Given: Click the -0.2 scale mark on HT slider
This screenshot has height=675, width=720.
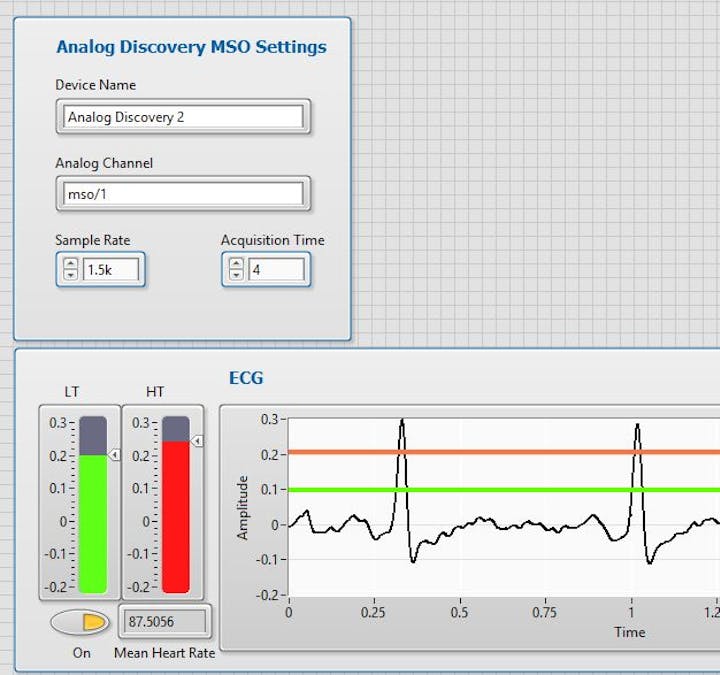Looking at the screenshot, I should (139, 587).
